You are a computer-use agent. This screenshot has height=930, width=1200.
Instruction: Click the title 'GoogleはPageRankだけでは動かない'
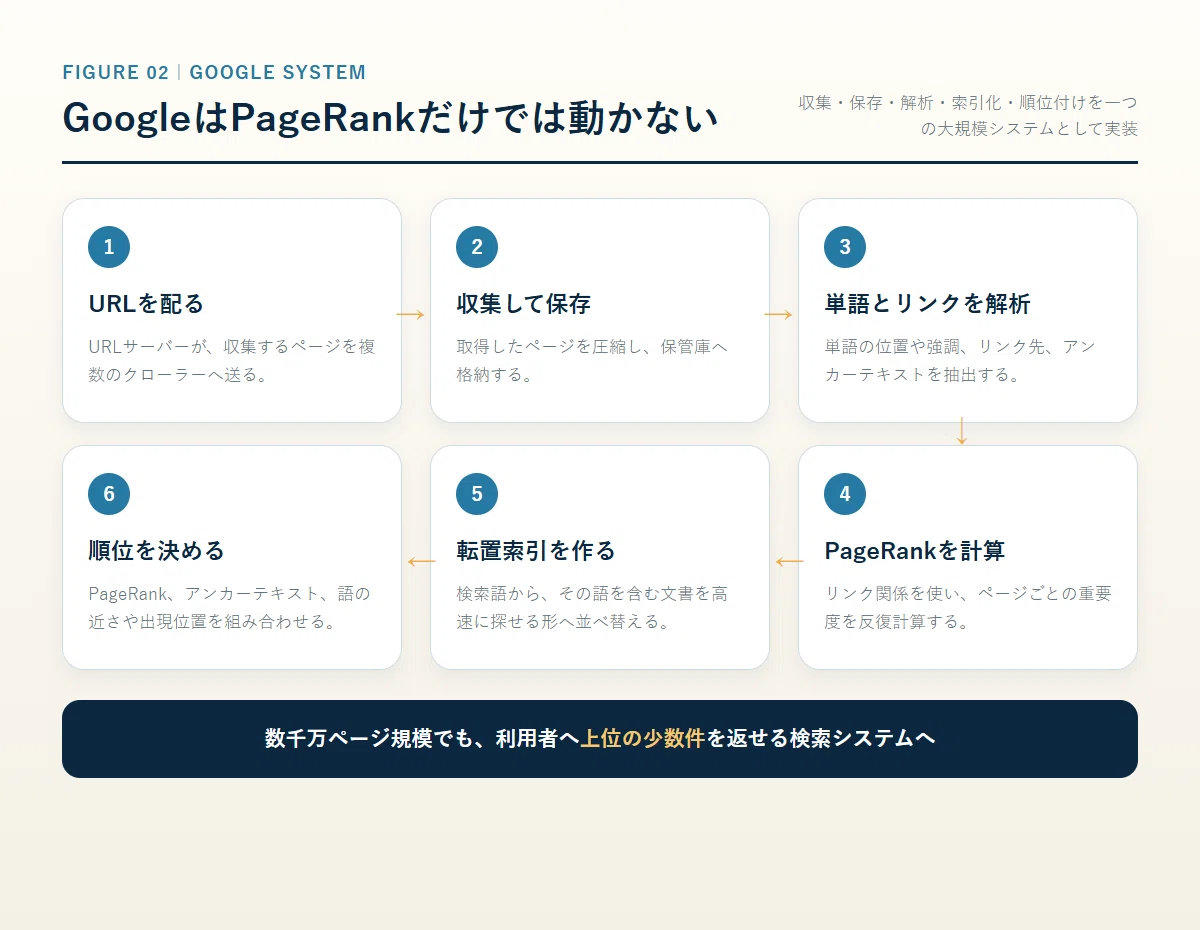[x=390, y=118]
